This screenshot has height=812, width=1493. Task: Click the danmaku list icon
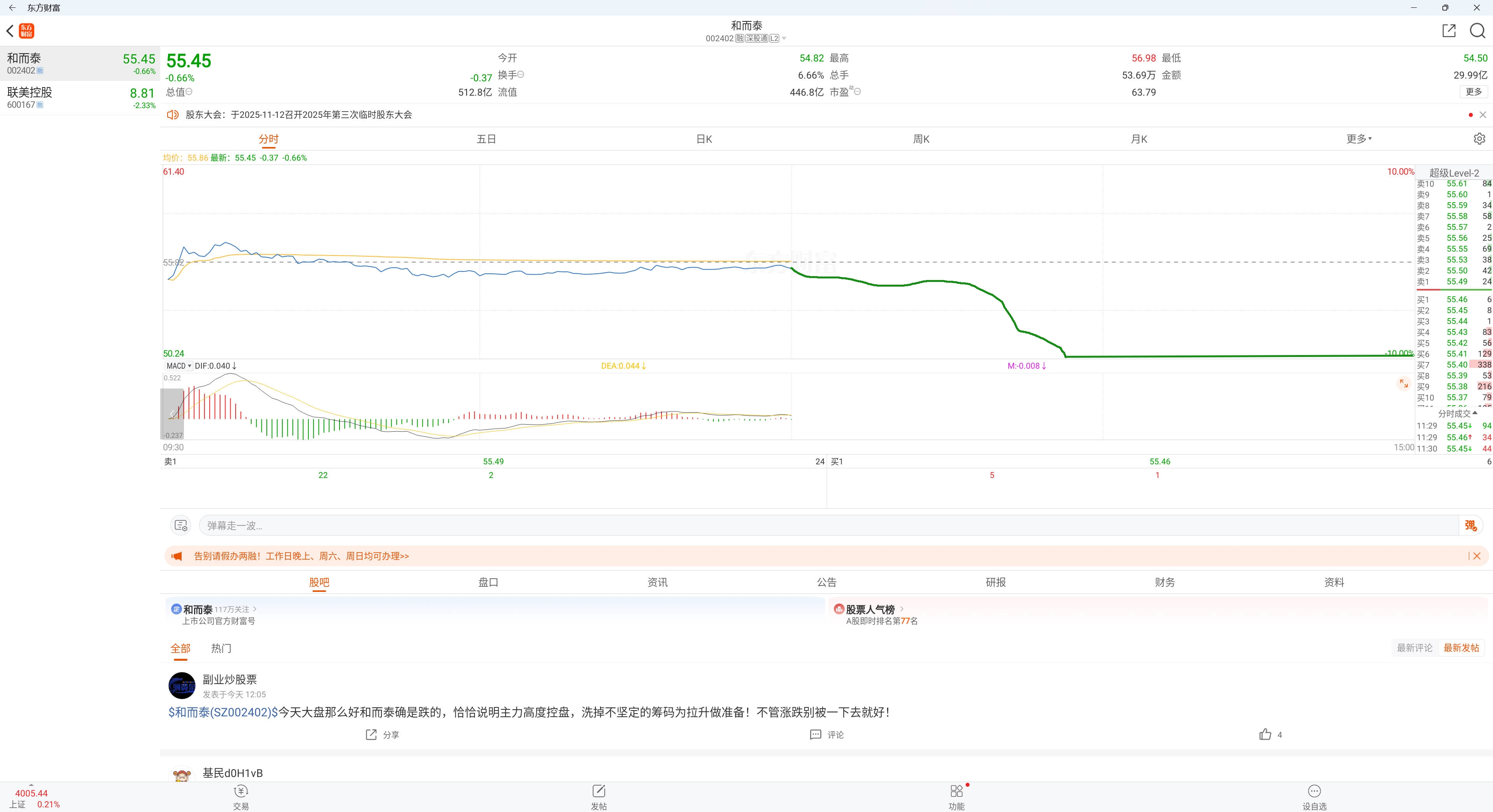(x=181, y=525)
